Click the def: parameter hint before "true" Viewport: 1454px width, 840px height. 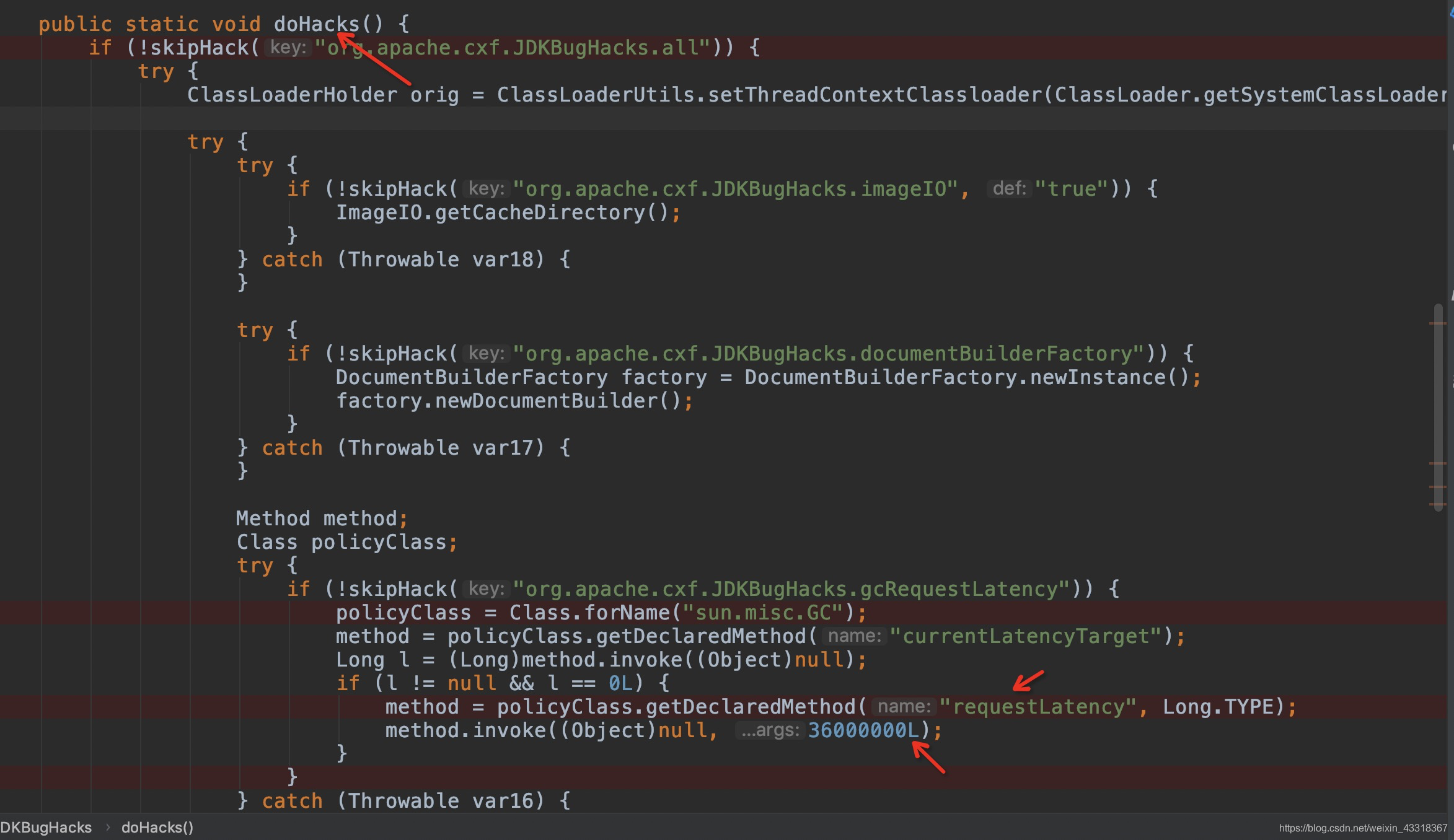click(x=1010, y=189)
